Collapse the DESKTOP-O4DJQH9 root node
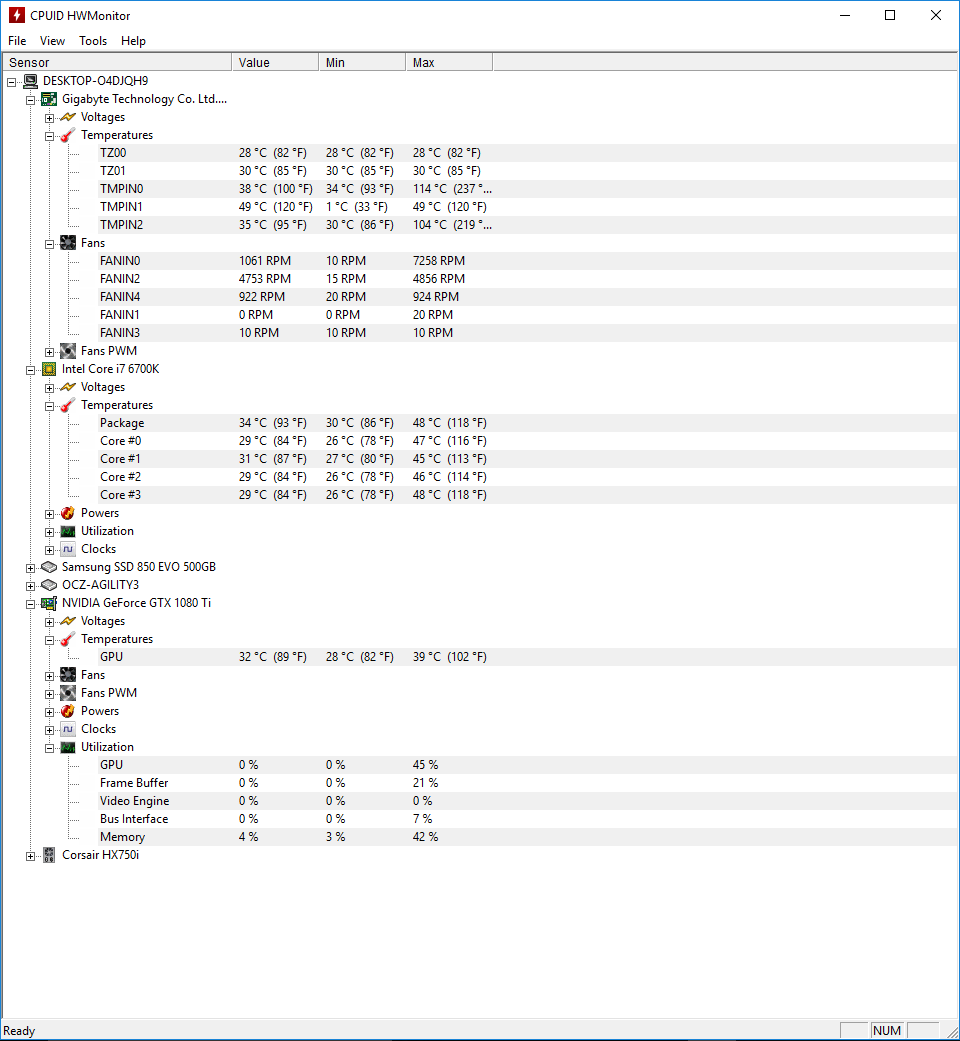Image resolution: width=960 pixels, height=1041 pixels. [12, 82]
